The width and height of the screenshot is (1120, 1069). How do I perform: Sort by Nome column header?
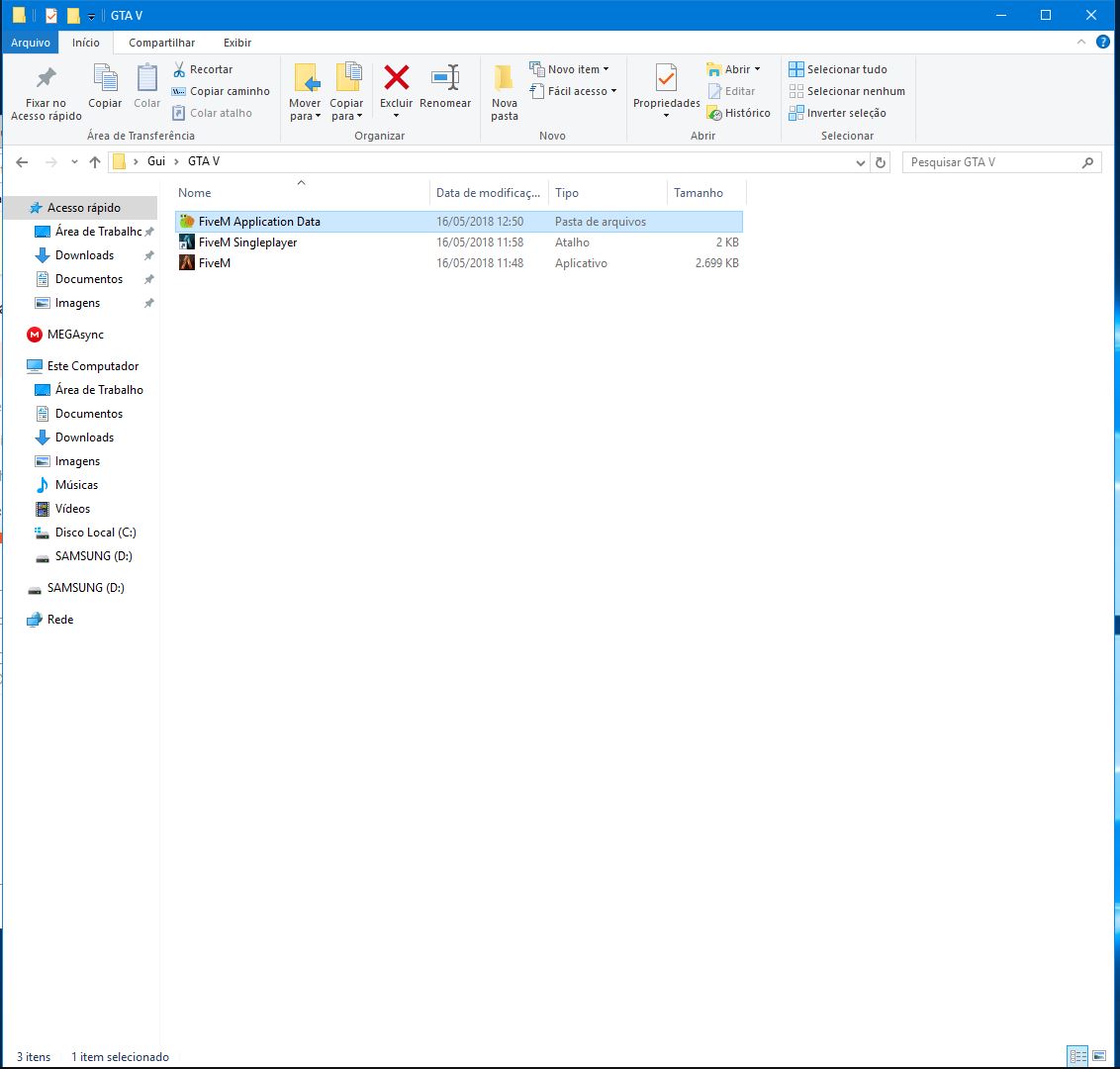(302, 192)
